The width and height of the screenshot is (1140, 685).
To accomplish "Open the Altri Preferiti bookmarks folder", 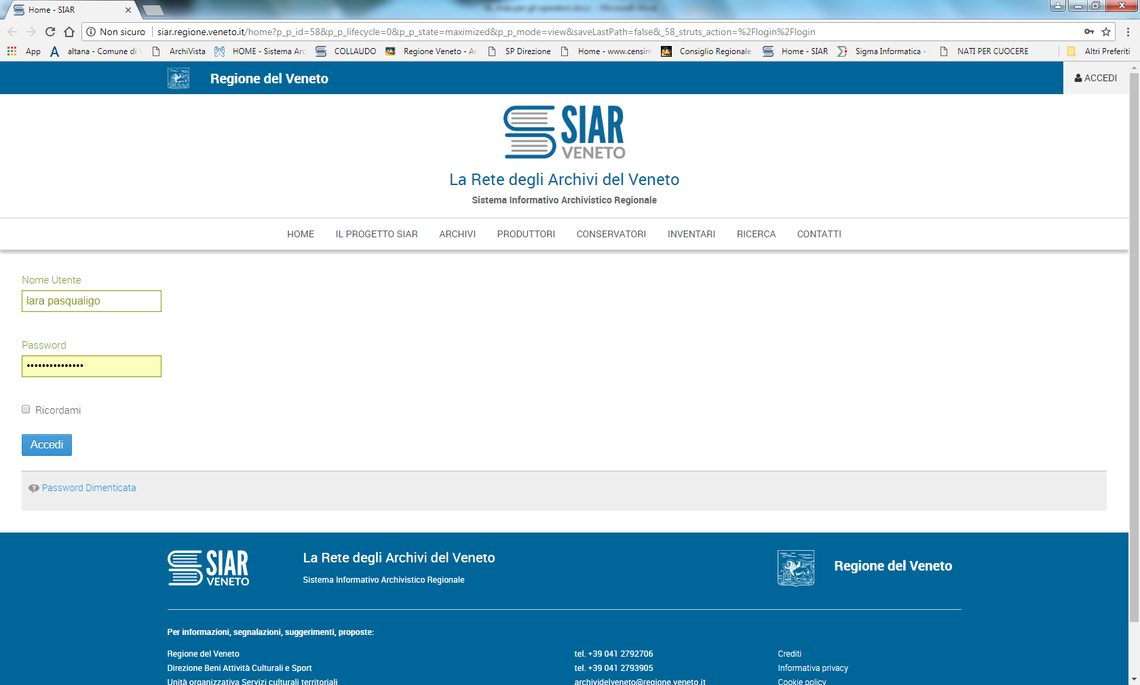I will pyautogui.click(x=1098, y=51).
